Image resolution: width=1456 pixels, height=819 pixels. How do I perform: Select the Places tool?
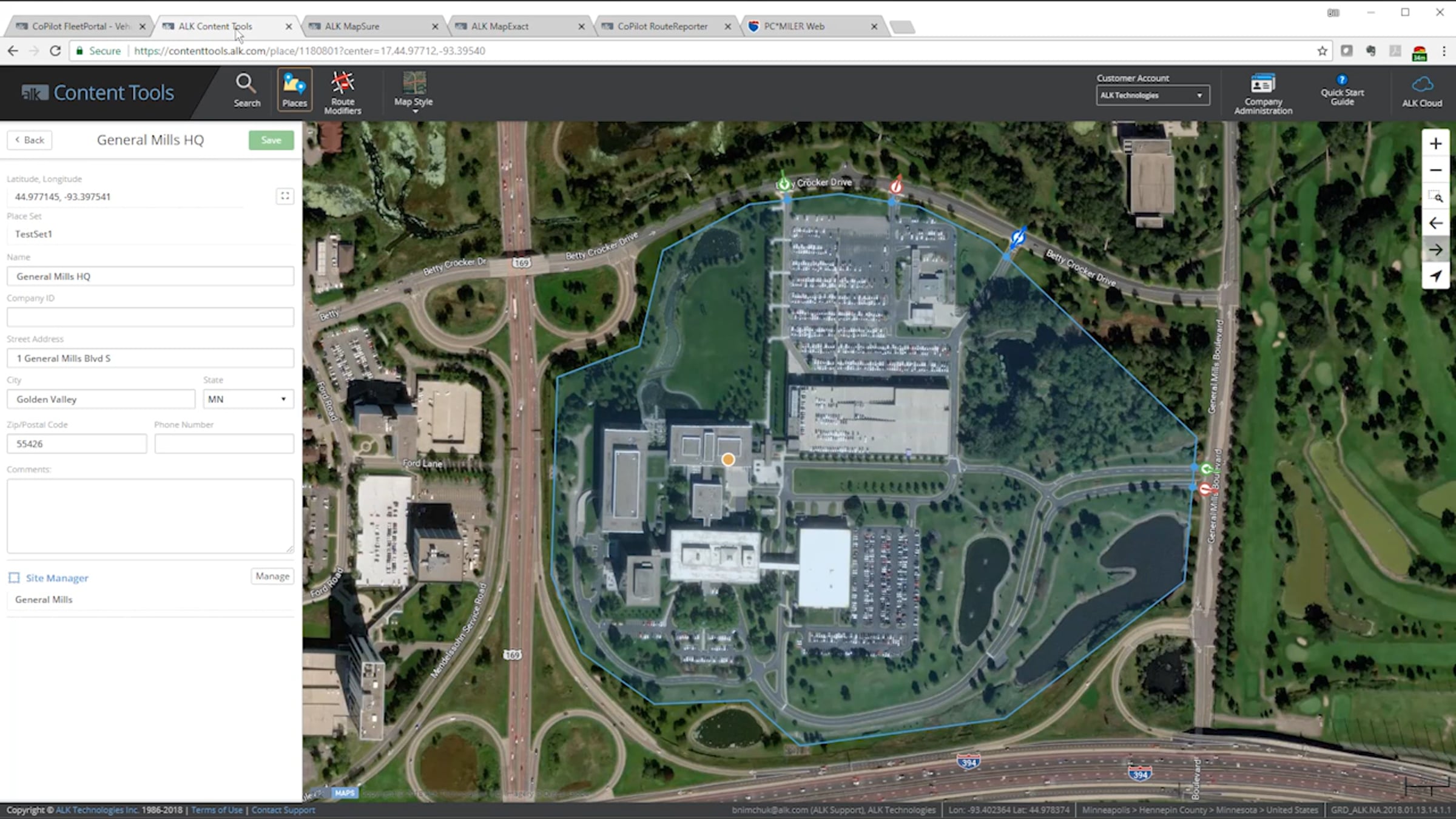[295, 90]
